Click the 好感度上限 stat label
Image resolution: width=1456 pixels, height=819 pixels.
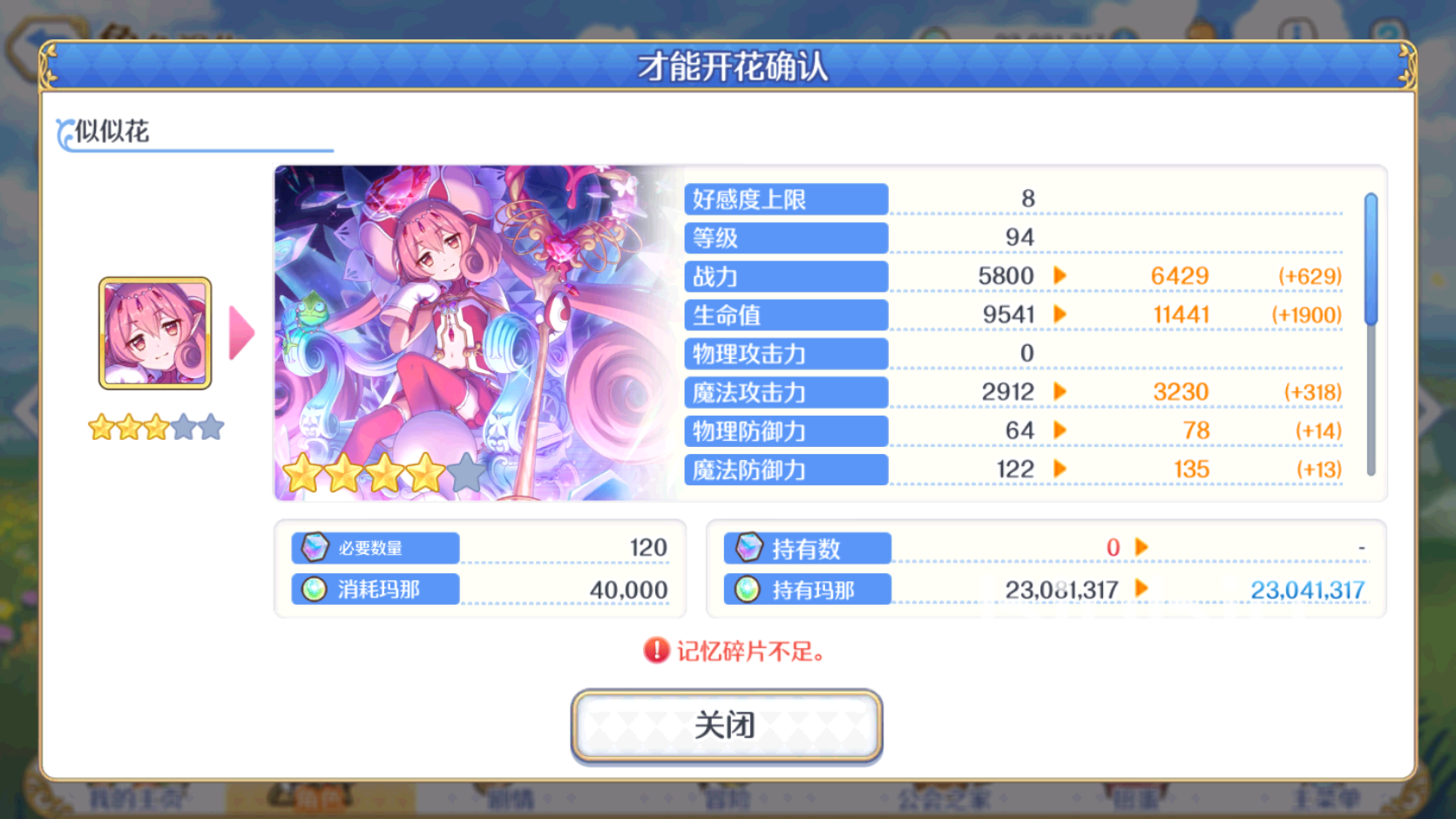(786, 200)
